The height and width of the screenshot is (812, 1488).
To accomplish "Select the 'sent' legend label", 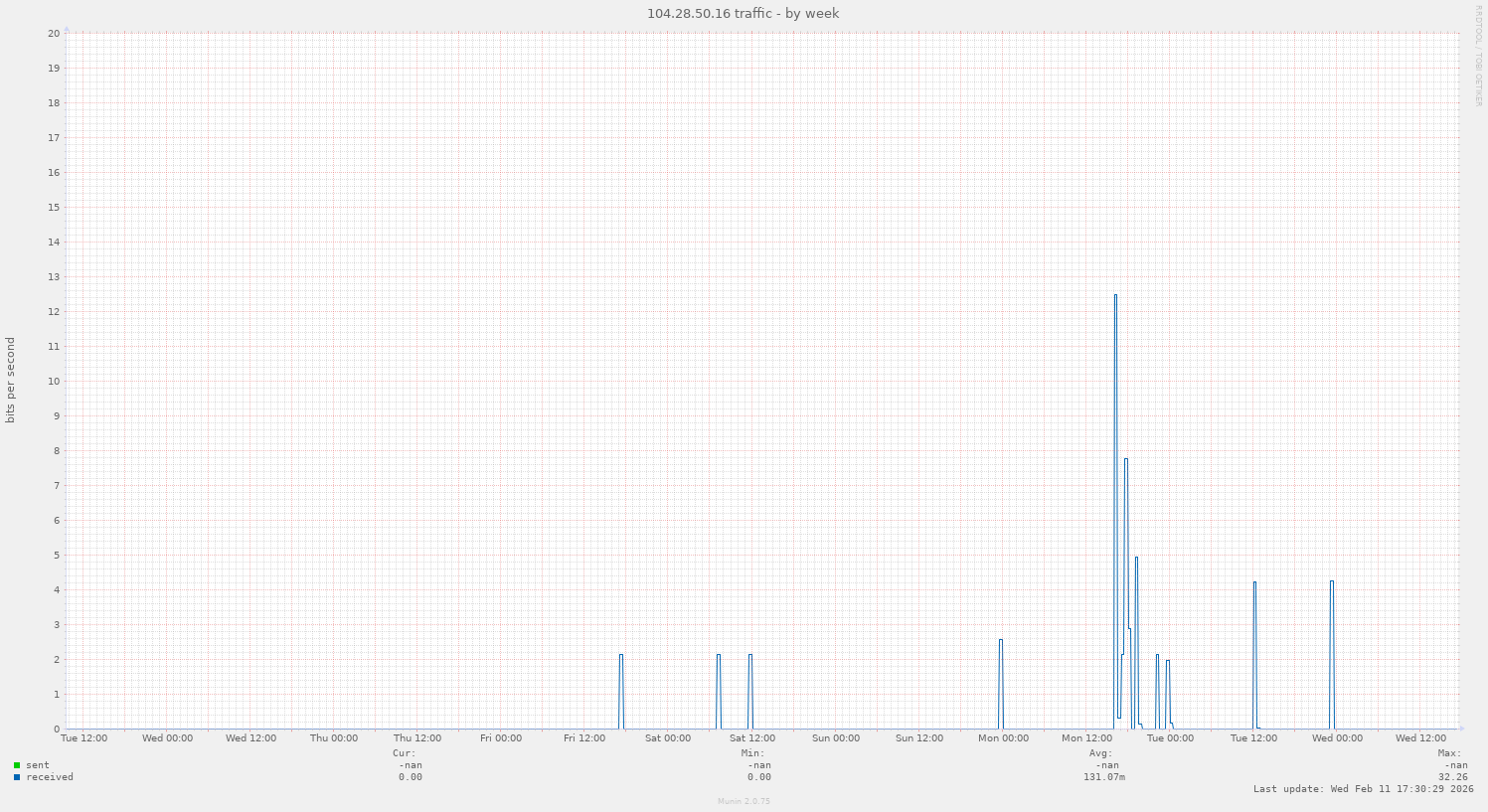I will pyautogui.click(x=38, y=765).
